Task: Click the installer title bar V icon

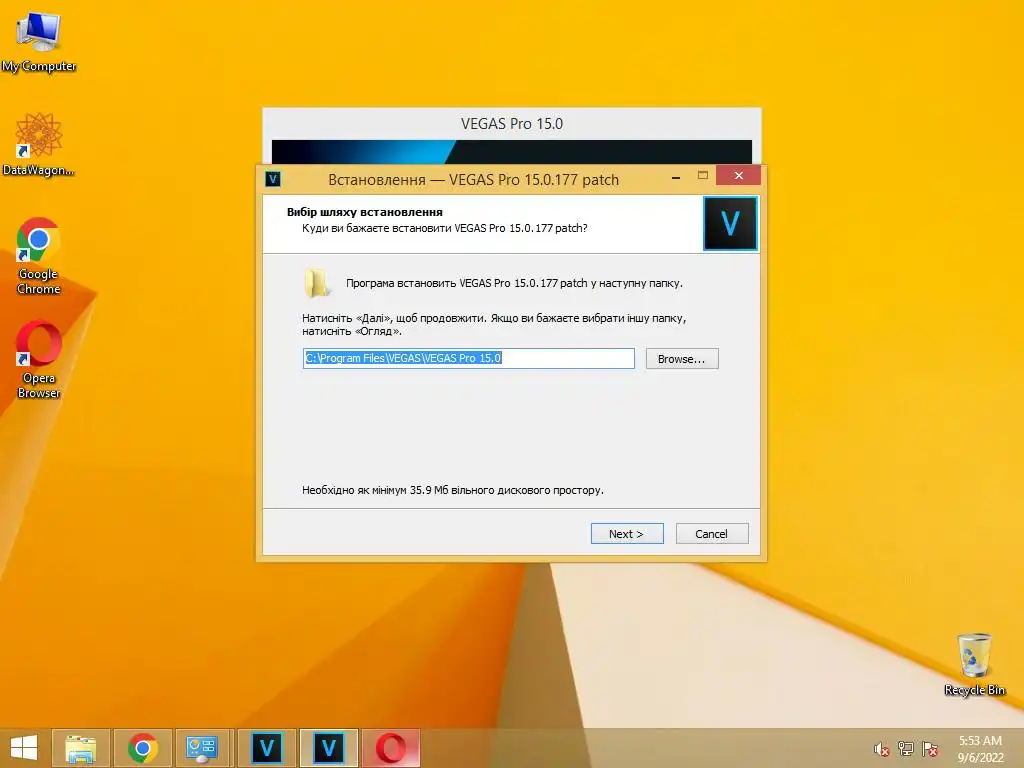Action: 273,179
